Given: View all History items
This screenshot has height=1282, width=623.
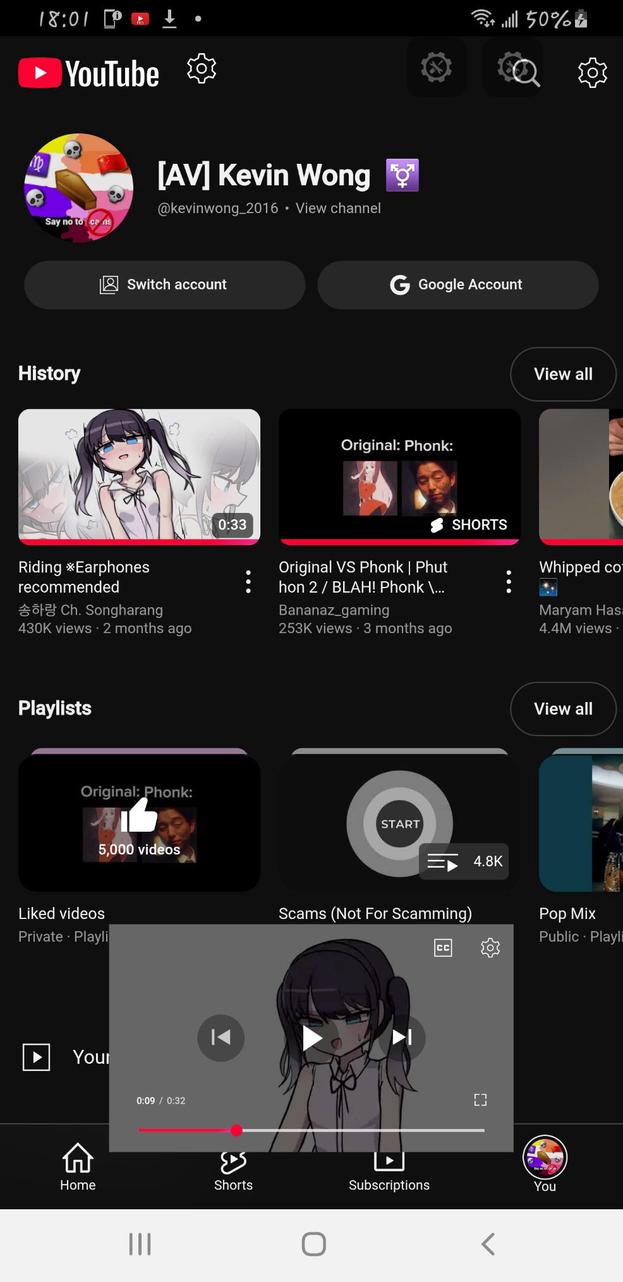Looking at the screenshot, I should point(563,374).
